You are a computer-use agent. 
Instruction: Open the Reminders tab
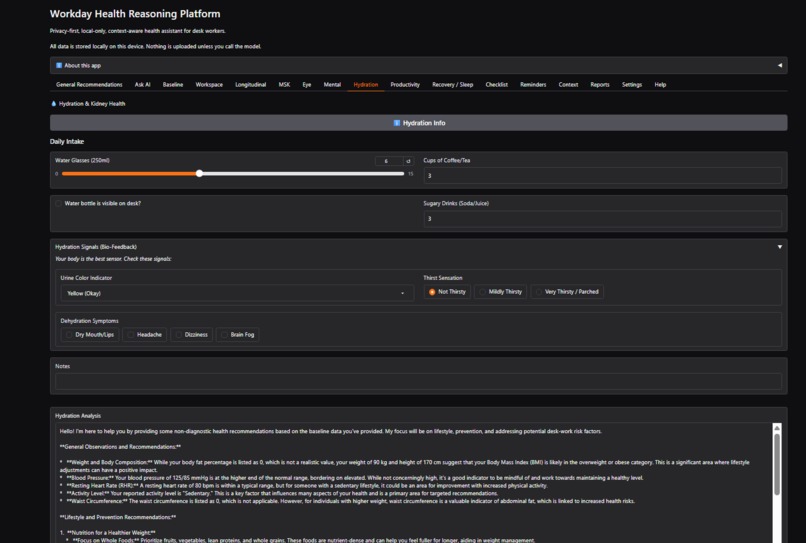point(533,84)
